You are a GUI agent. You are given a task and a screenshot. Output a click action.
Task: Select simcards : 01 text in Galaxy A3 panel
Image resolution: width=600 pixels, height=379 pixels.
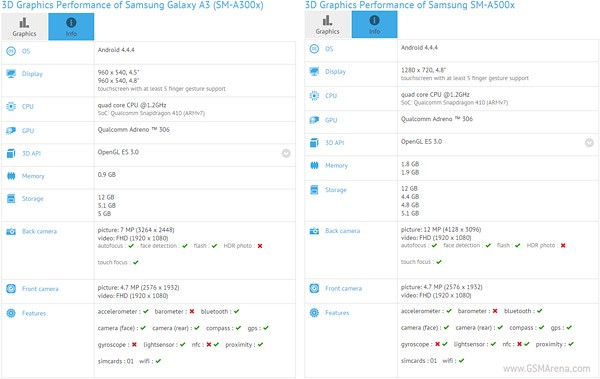116,361
